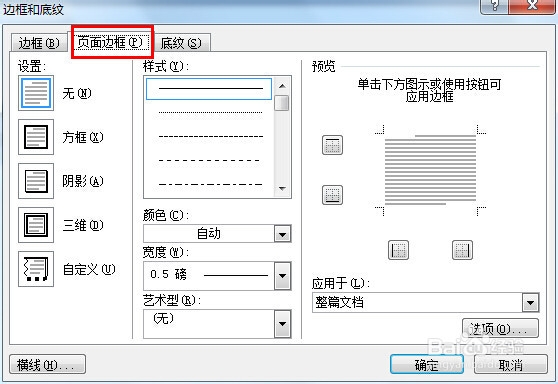Screen dimensions: 558x384
Task: Select the 无 (None) border setting icon
Action: point(36,93)
